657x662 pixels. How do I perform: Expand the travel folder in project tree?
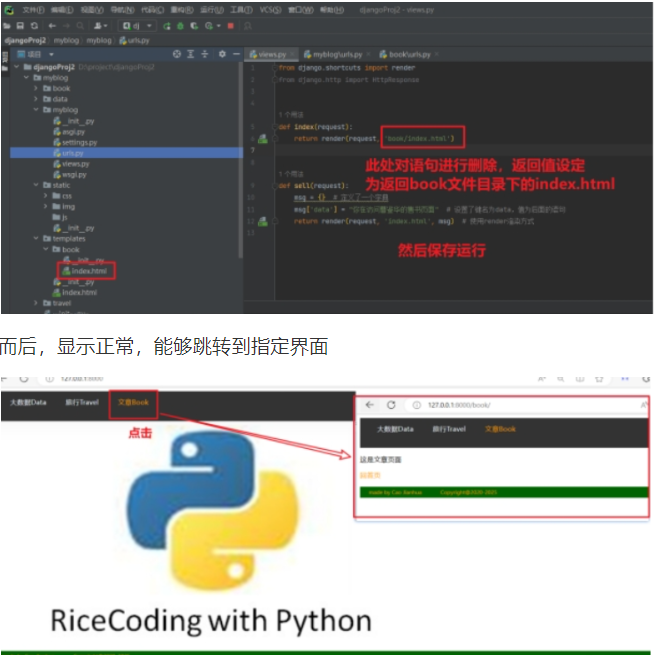pos(36,303)
